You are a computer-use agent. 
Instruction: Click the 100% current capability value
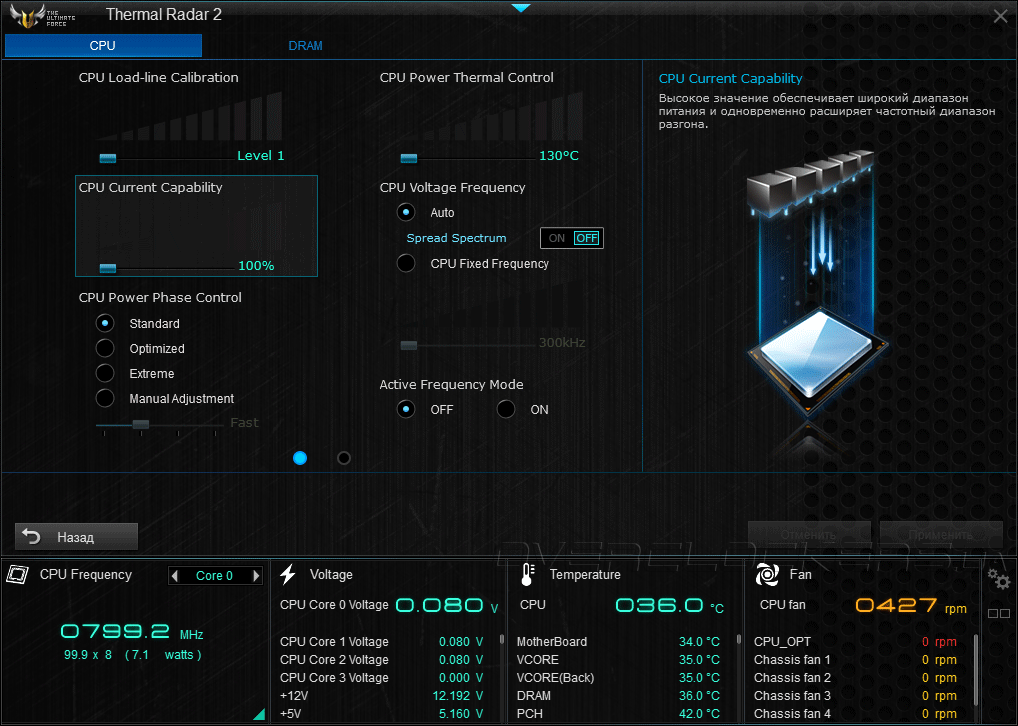(256, 266)
